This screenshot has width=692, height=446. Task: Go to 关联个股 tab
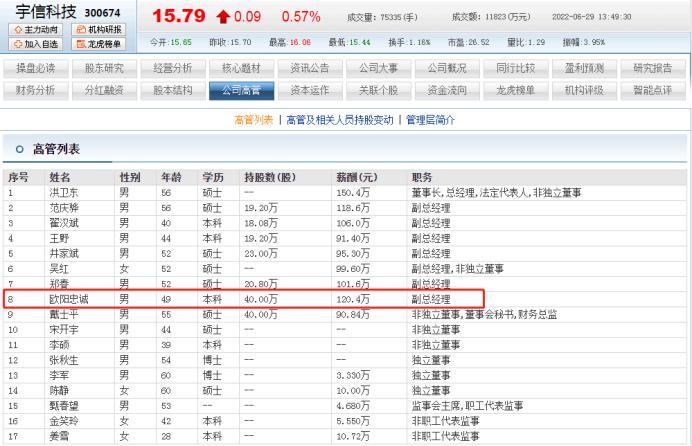tap(379, 90)
